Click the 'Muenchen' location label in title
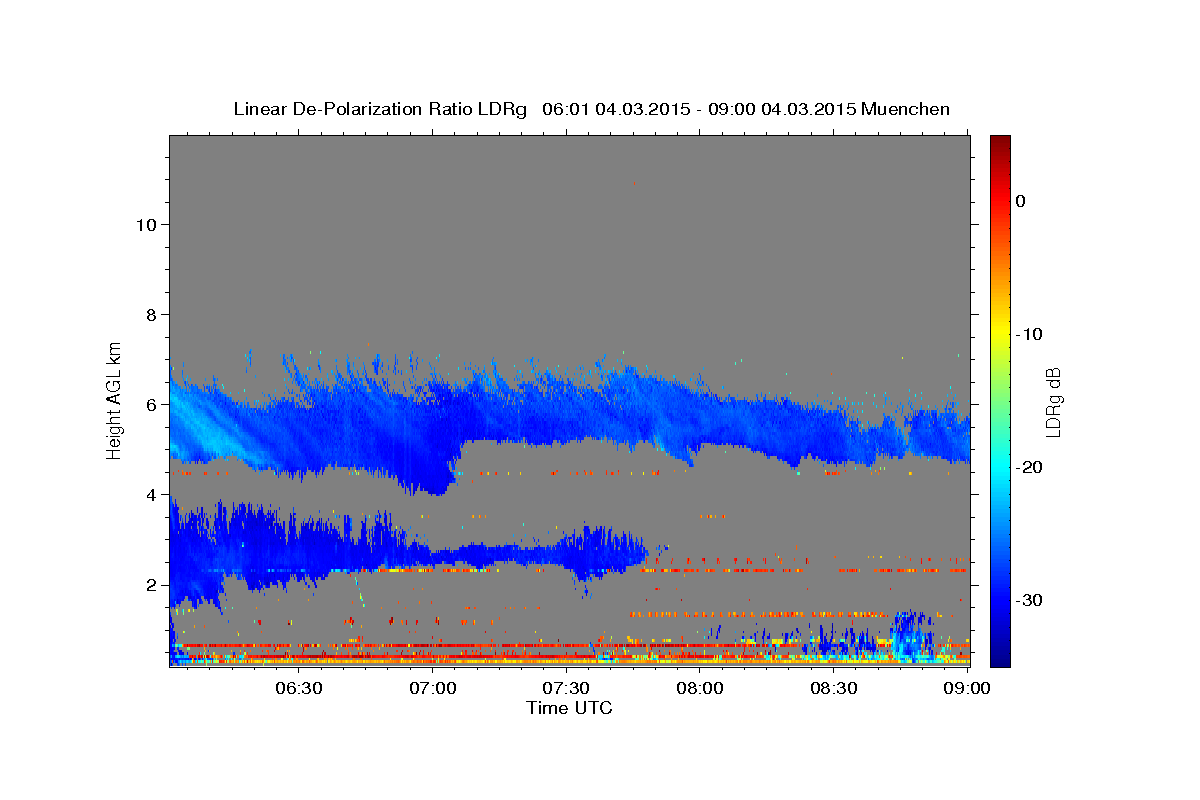The width and height of the screenshot is (1200, 800). [x=906, y=109]
